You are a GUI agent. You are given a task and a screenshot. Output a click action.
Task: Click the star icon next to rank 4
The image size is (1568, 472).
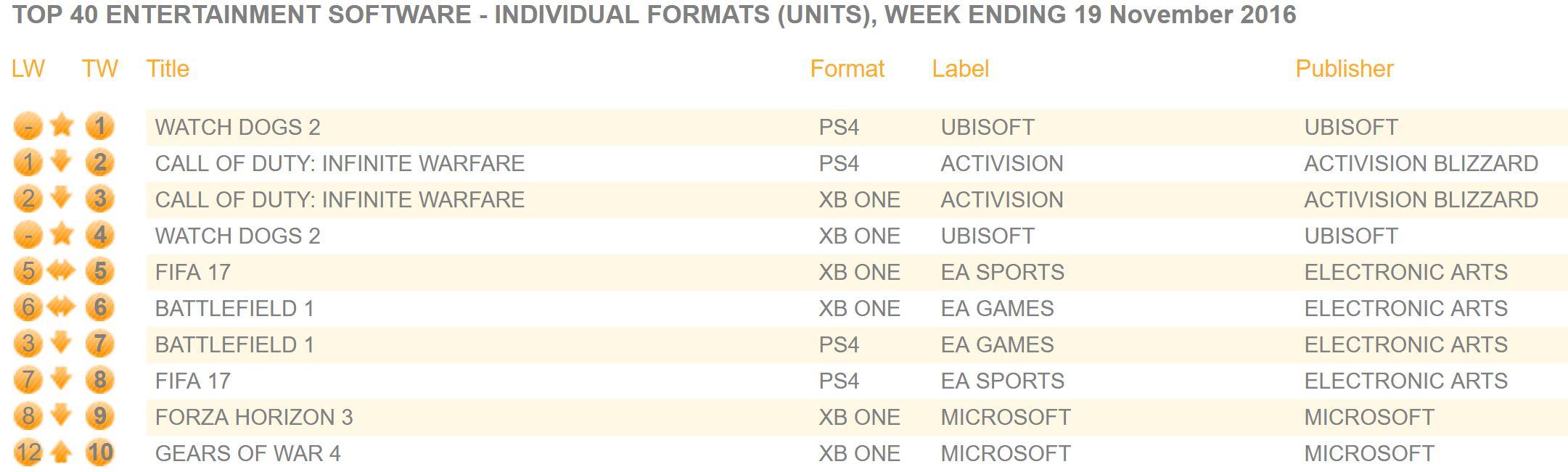point(62,234)
